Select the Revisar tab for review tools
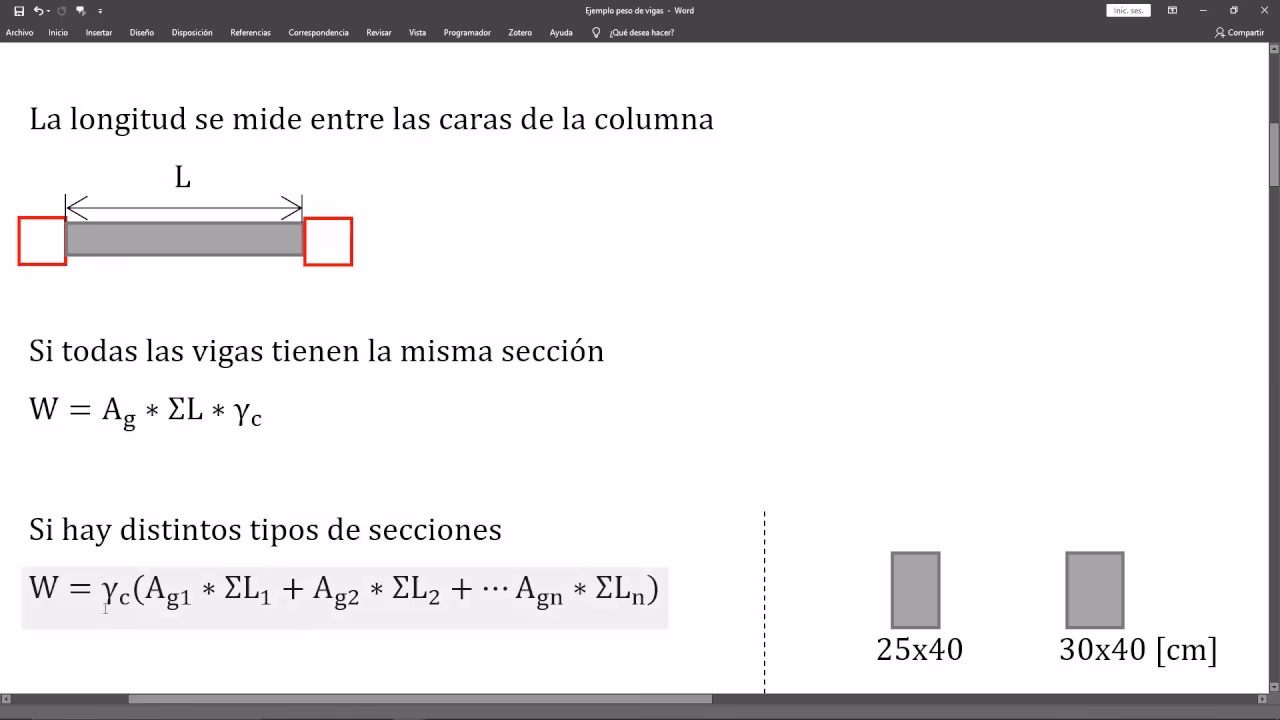Viewport: 1280px width, 720px height. (x=378, y=32)
